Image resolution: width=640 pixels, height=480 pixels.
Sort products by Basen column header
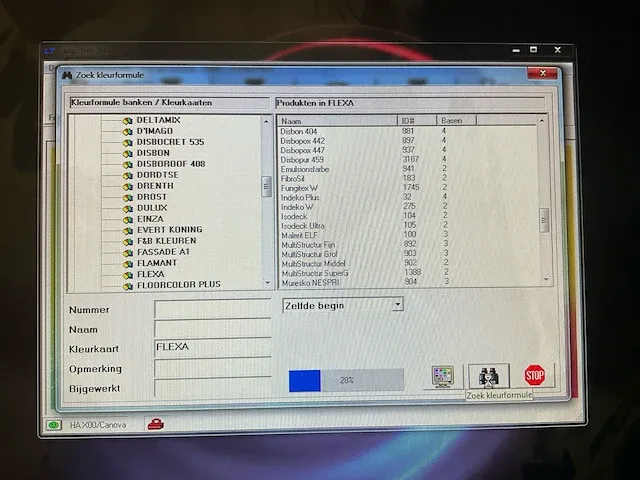pos(456,120)
